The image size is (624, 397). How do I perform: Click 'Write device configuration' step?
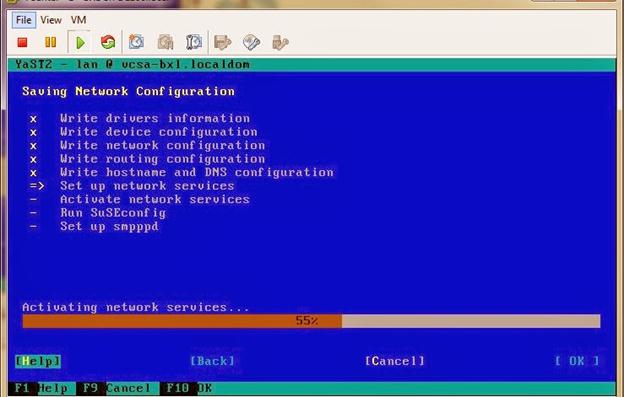click(159, 132)
